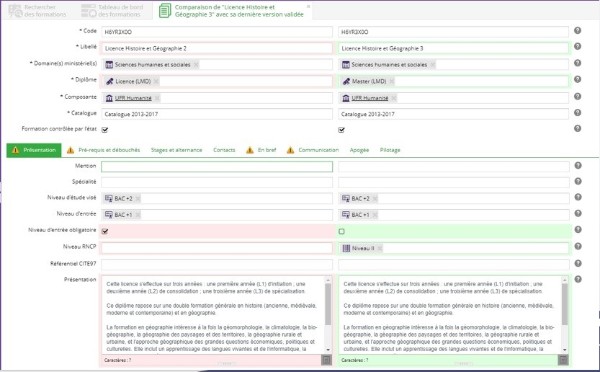
Task: Click into the left Mention input field
Action: coord(217,166)
